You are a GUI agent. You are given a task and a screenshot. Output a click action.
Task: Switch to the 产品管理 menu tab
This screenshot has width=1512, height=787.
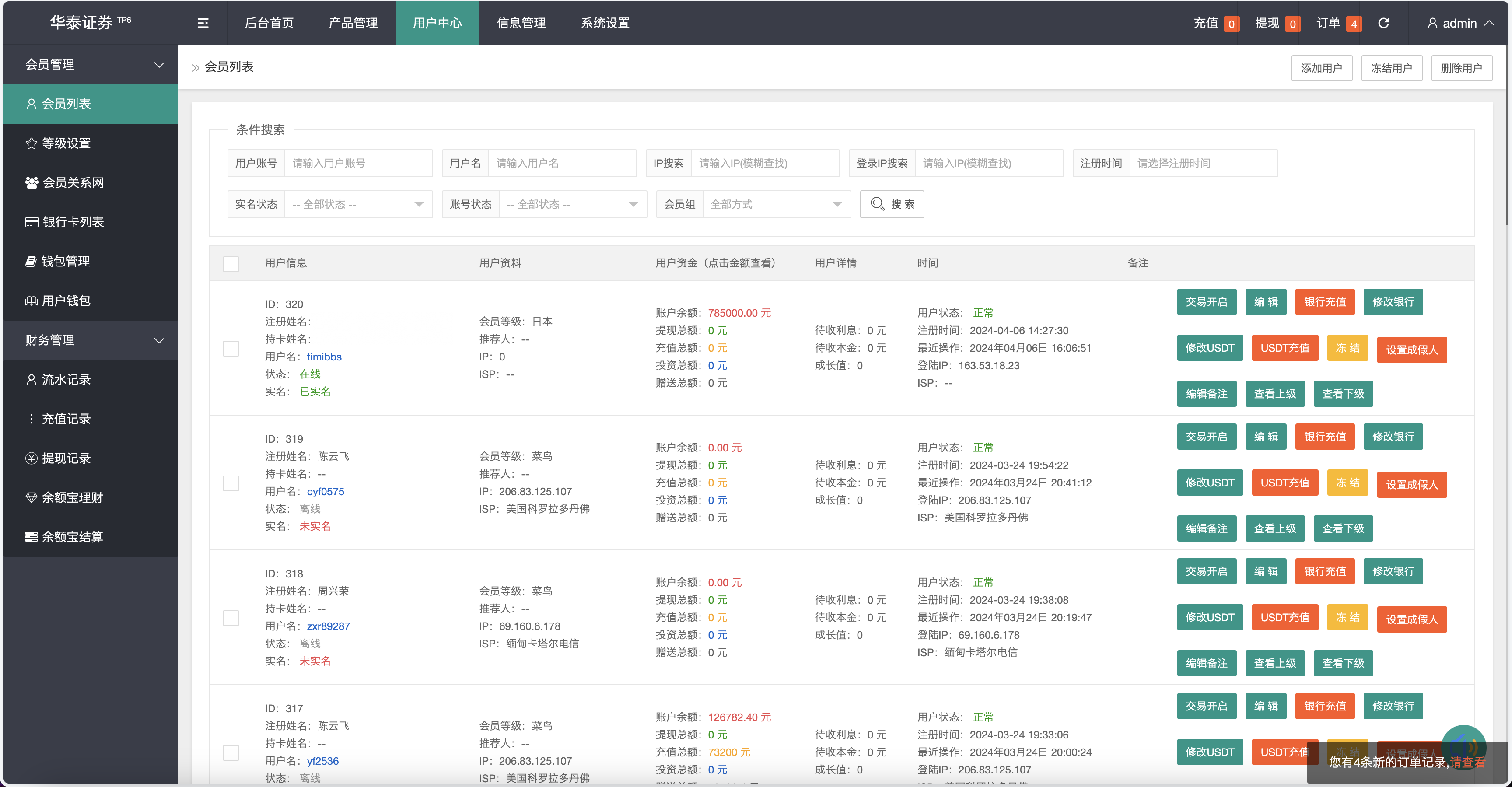pos(353,23)
